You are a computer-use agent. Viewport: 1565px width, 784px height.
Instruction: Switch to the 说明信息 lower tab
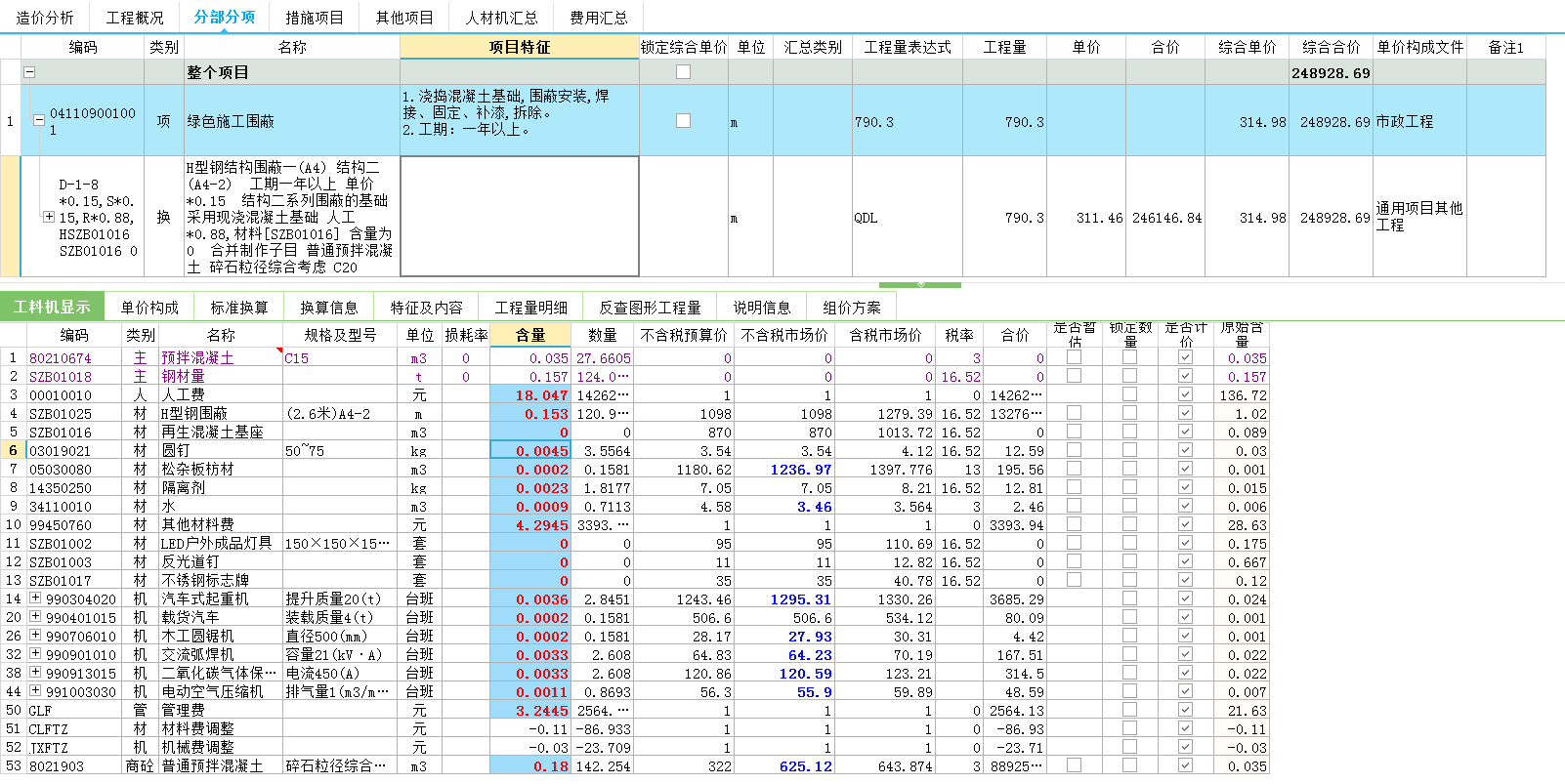762,308
